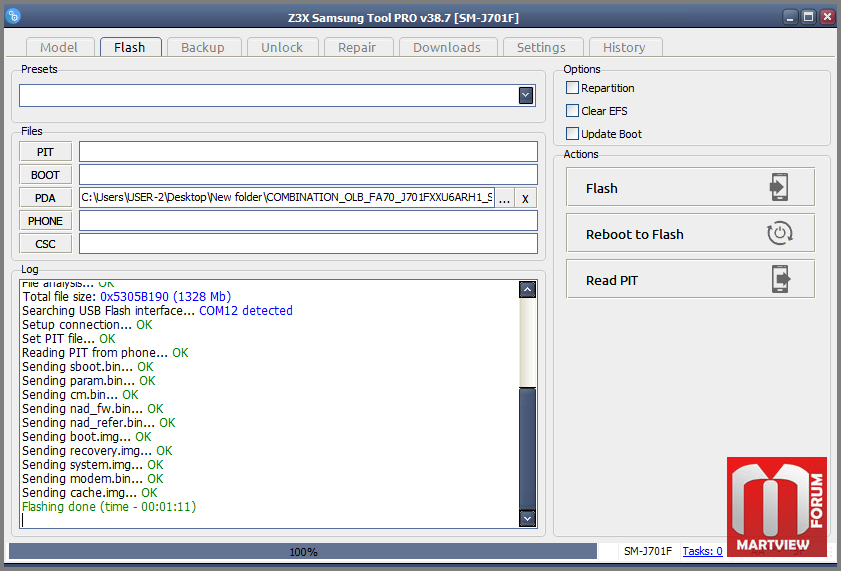Open the Backup tab
This screenshot has height=571, width=841.
tap(203, 47)
